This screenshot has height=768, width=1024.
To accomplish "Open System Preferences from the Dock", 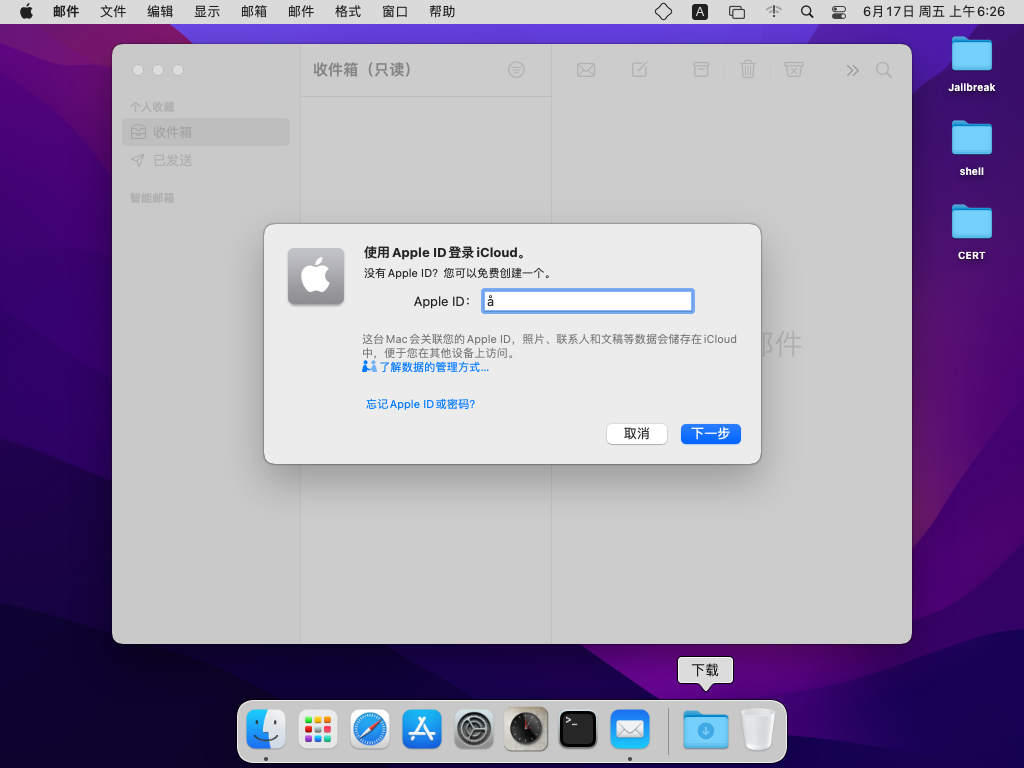I will [x=473, y=729].
